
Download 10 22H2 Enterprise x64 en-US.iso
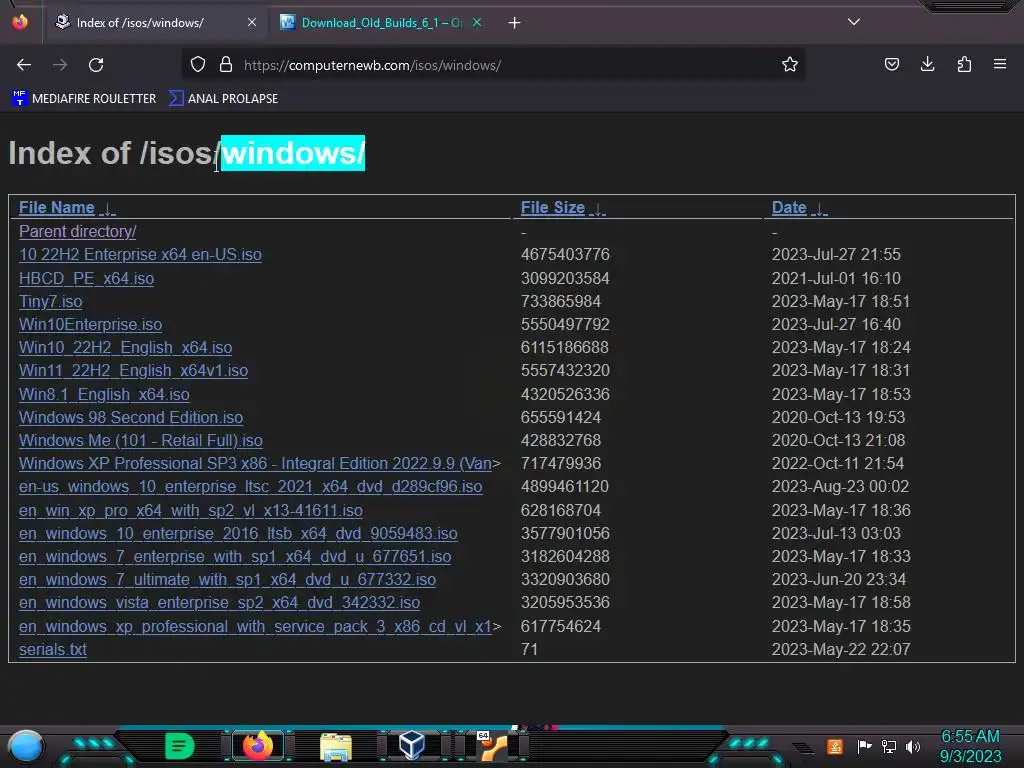click(x=140, y=255)
